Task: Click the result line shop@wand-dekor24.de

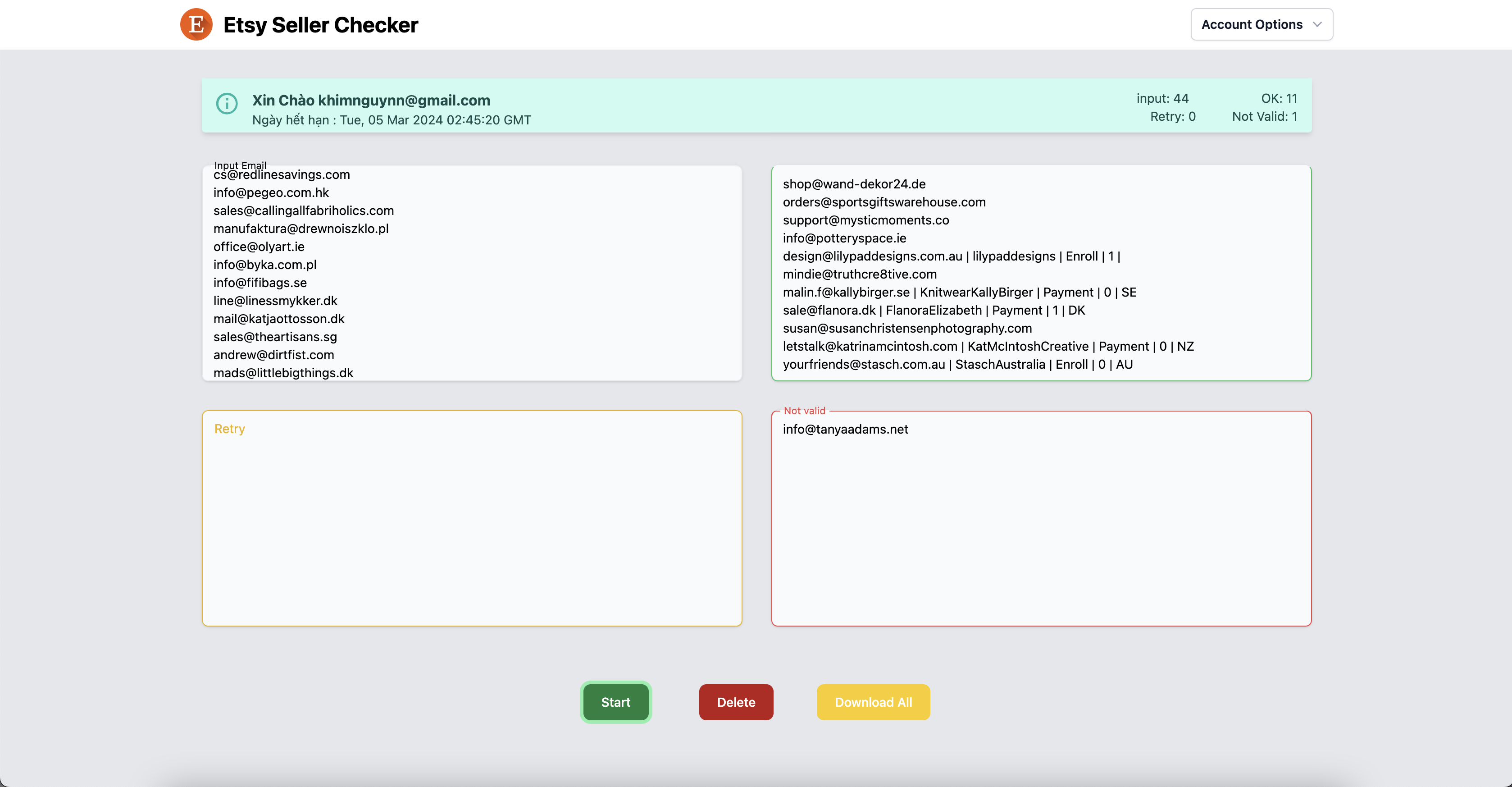Action: pyautogui.click(x=854, y=184)
